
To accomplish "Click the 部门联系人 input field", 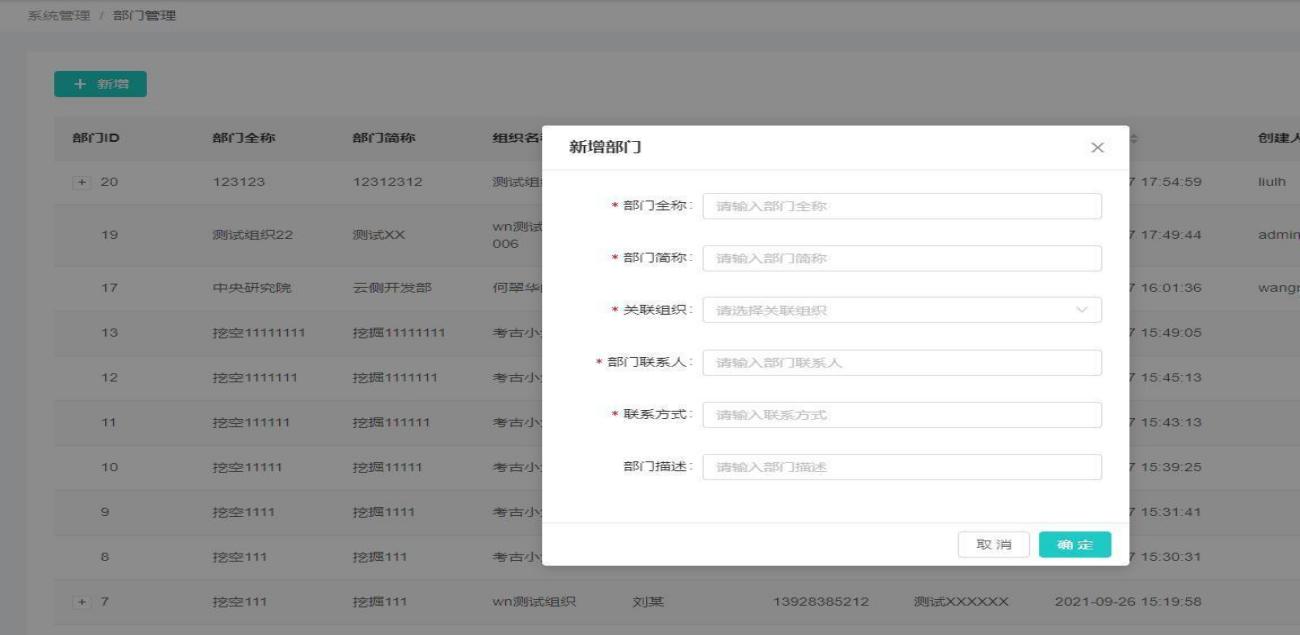I will 901,362.
